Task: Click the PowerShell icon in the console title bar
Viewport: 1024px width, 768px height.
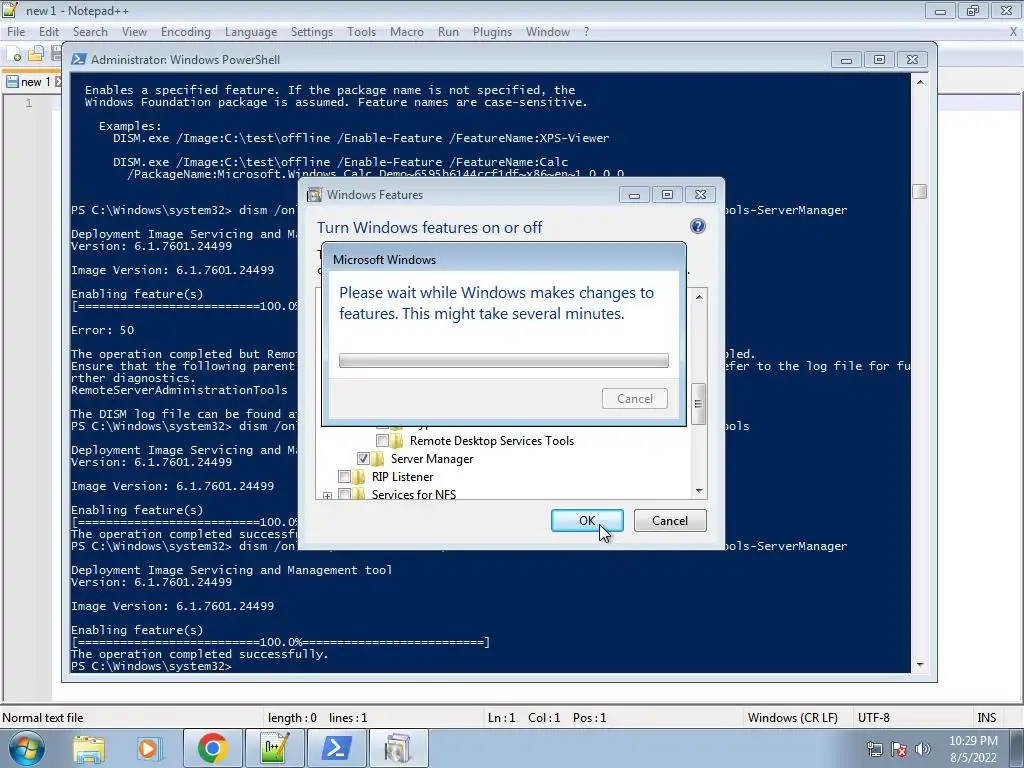Action: tap(79, 59)
